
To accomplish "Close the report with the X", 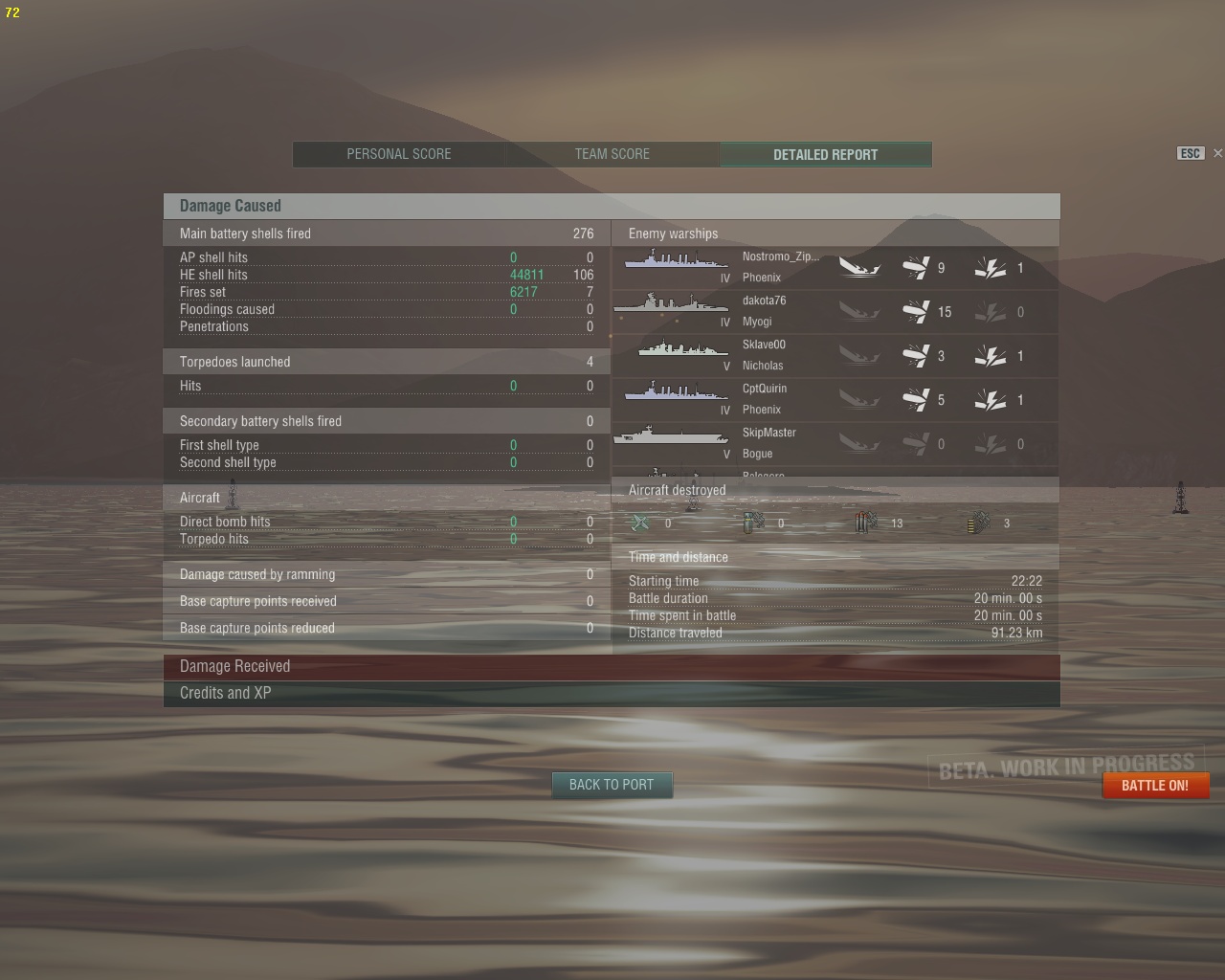I will pyautogui.click(x=1217, y=153).
